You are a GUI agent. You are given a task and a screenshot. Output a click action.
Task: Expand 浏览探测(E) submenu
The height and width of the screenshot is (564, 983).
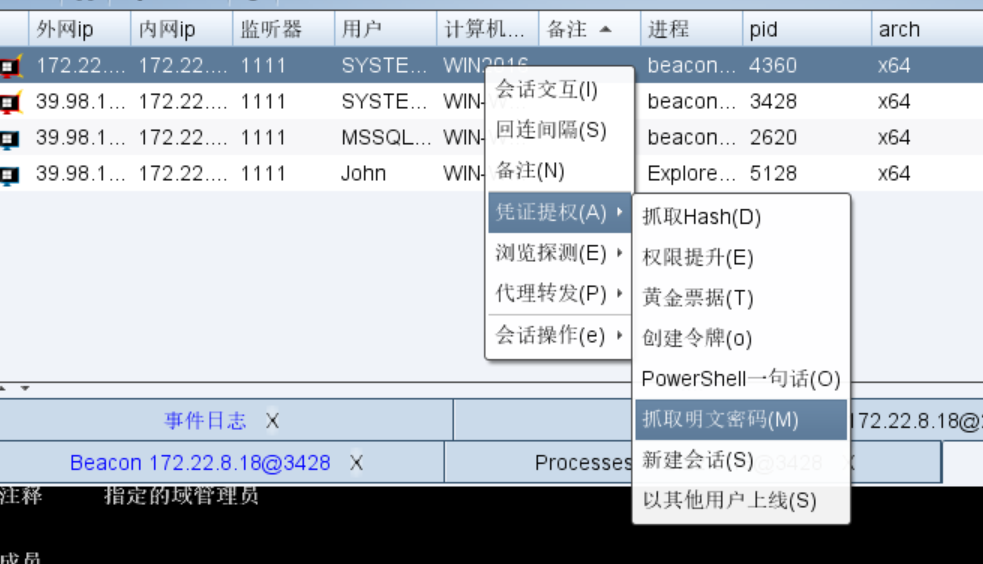pyautogui.click(x=559, y=253)
